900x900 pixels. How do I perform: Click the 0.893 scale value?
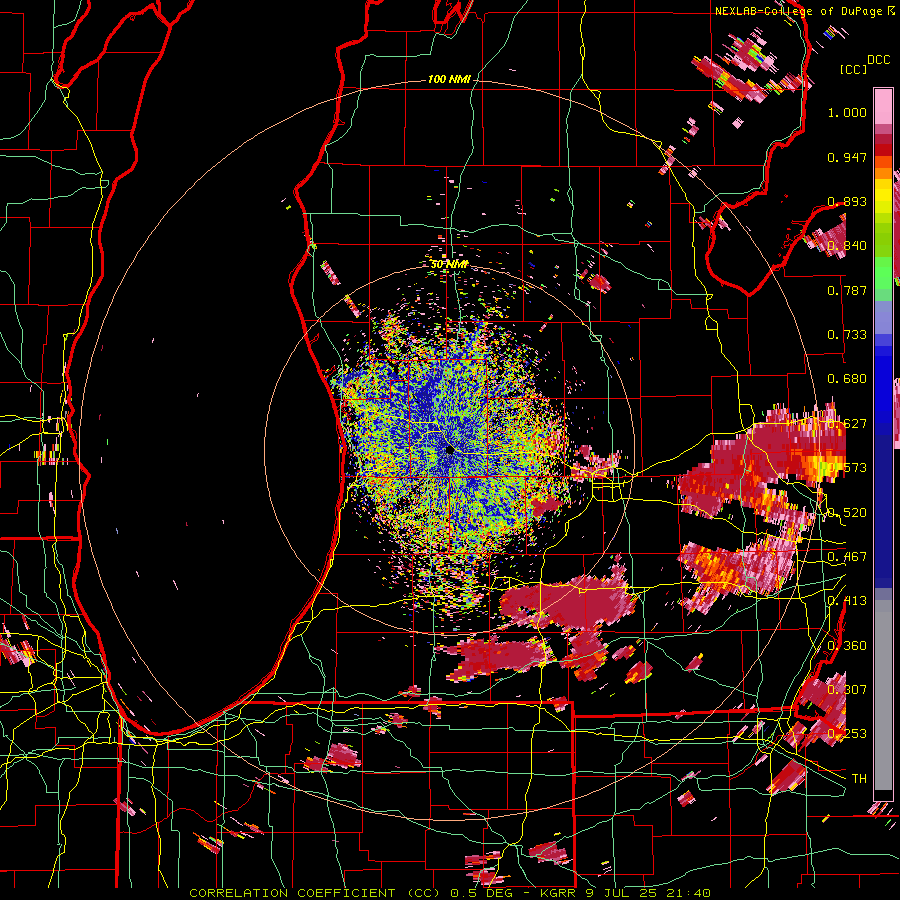(x=847, y=201)
